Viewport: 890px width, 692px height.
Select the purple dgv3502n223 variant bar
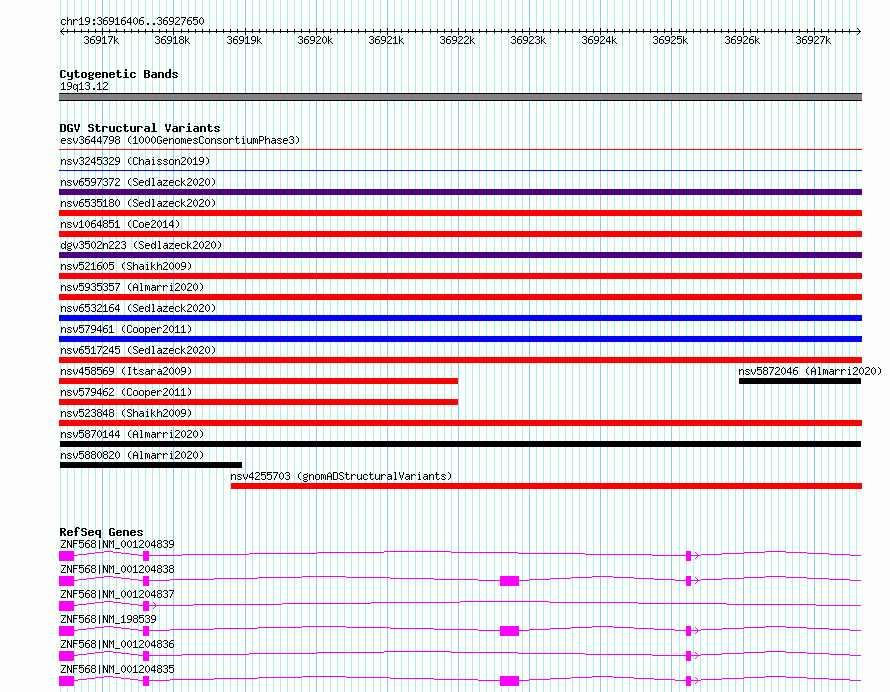click(x=460, y=255)
